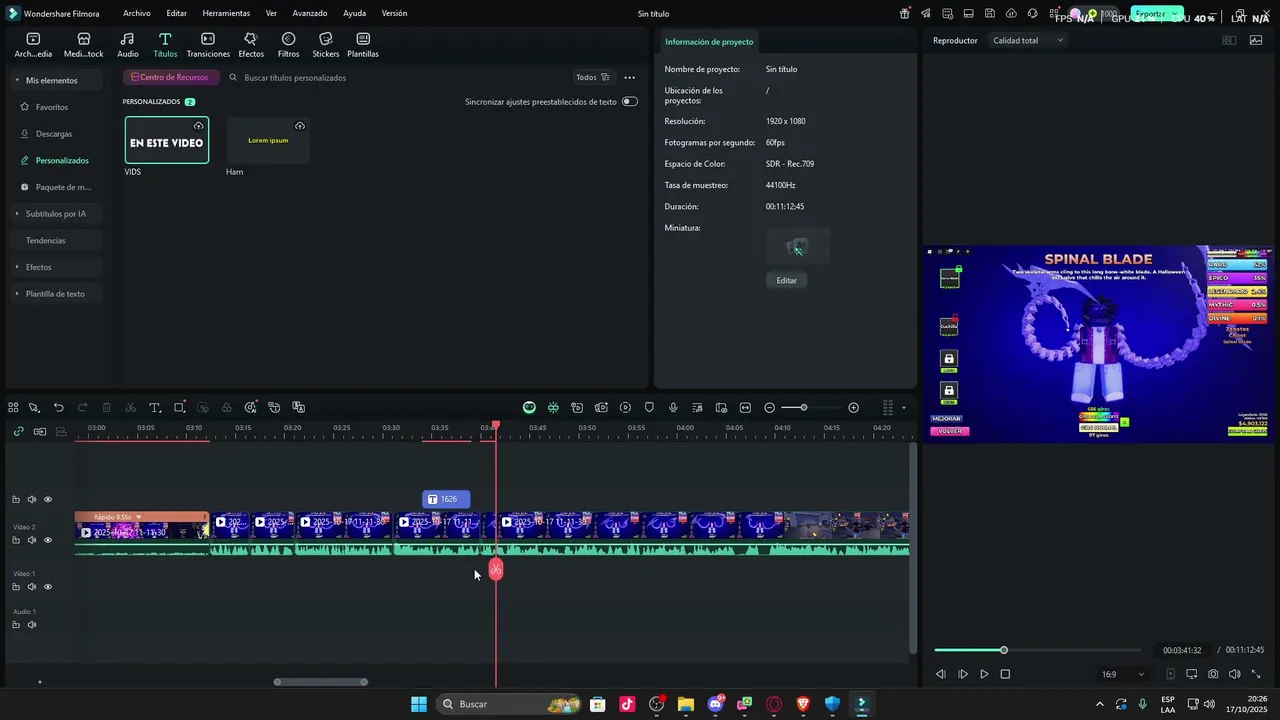Open the three-dot more options menu
1280x720 pixels.
coord(629,77)
